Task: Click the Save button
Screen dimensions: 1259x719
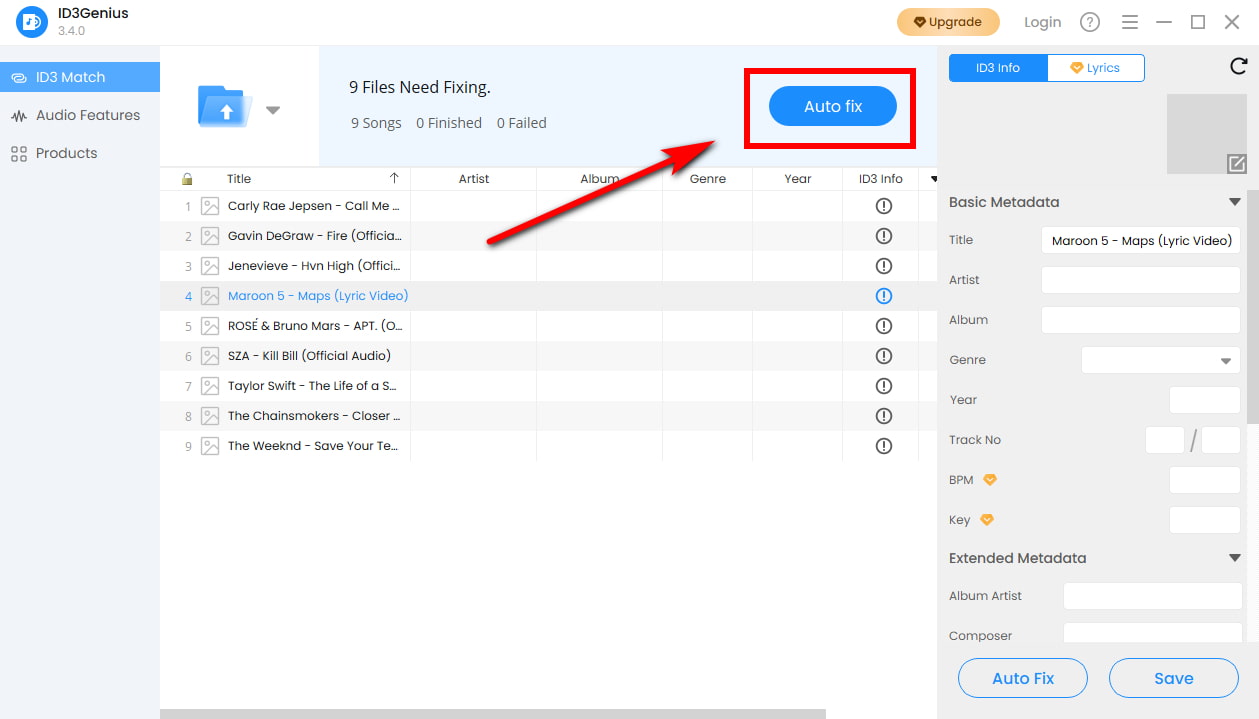Action: (1173, 678)
